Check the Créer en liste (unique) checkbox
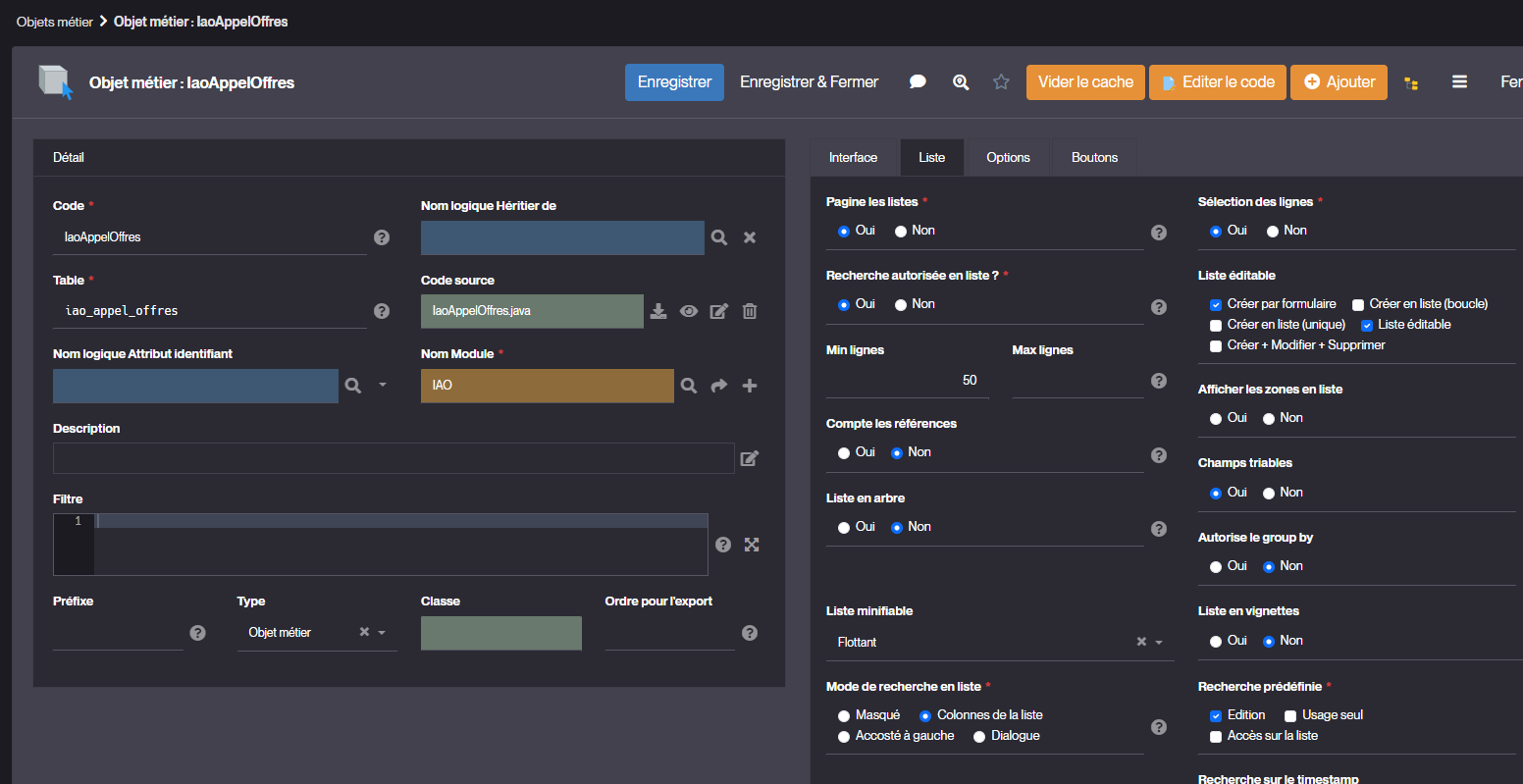Image resolution: width=1523 pixels, height=784 pixels. [x=1216, y=325]
